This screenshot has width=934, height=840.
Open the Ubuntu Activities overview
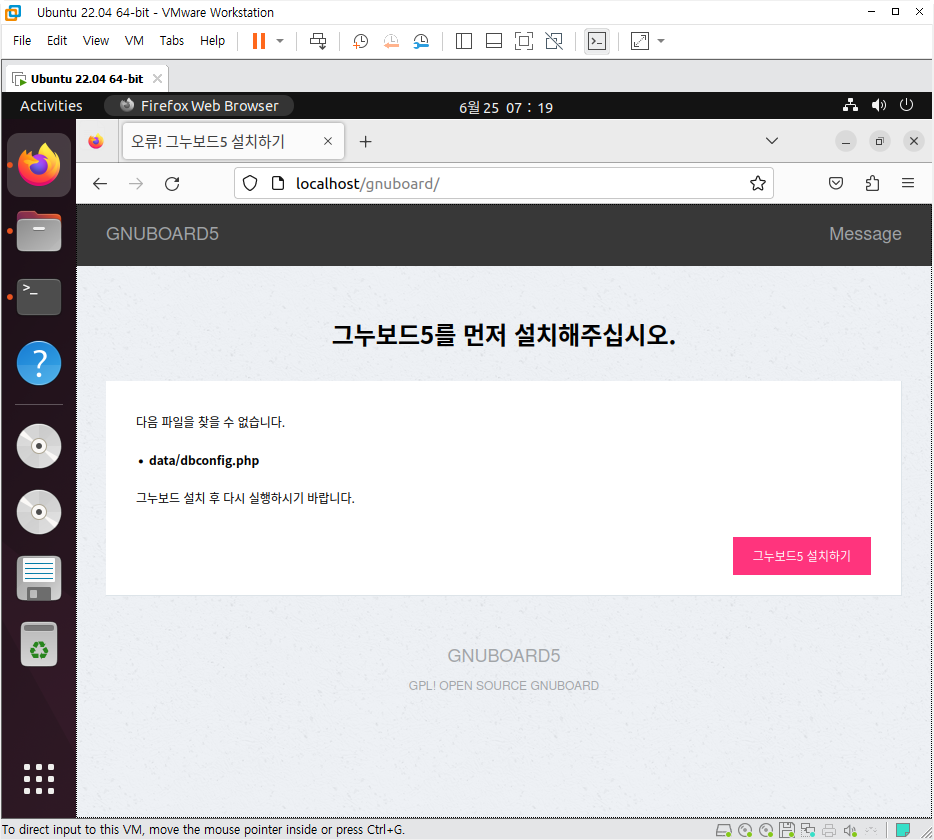[51, 106]
